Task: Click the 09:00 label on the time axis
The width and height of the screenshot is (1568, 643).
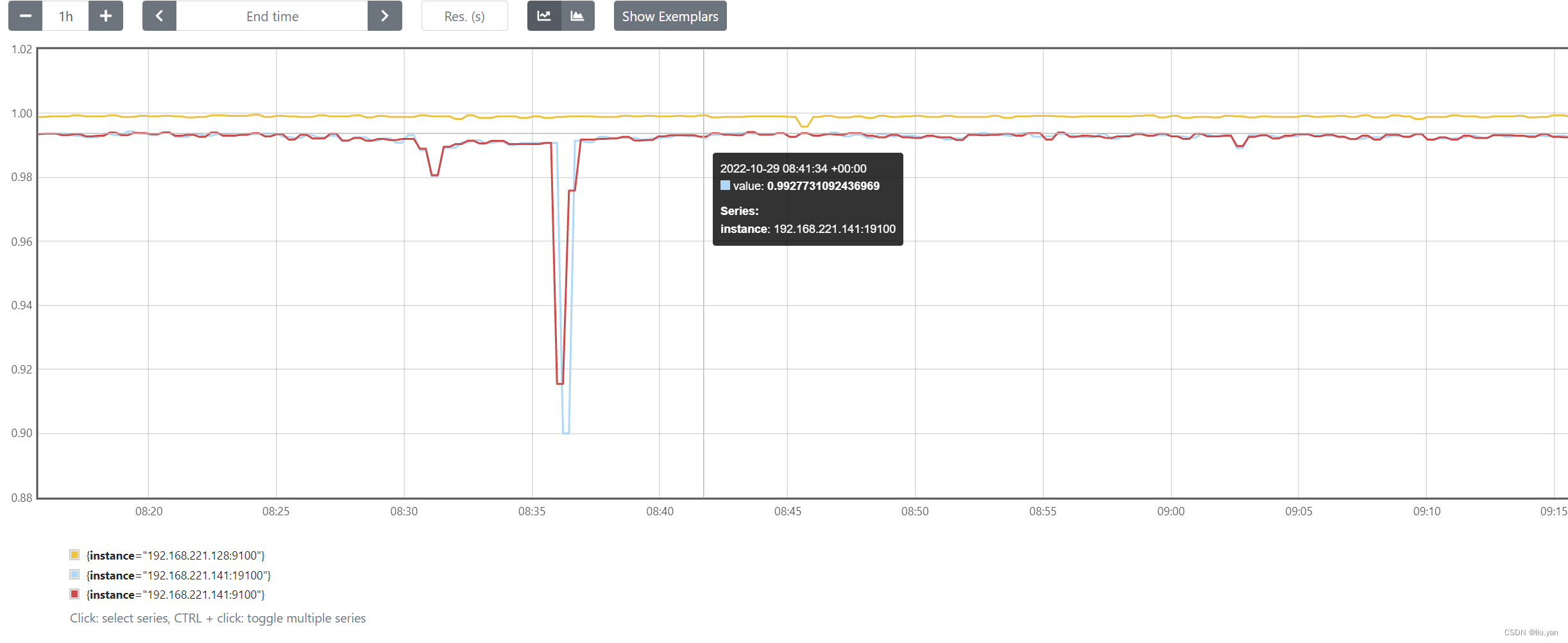Action: coord(1171,511)
